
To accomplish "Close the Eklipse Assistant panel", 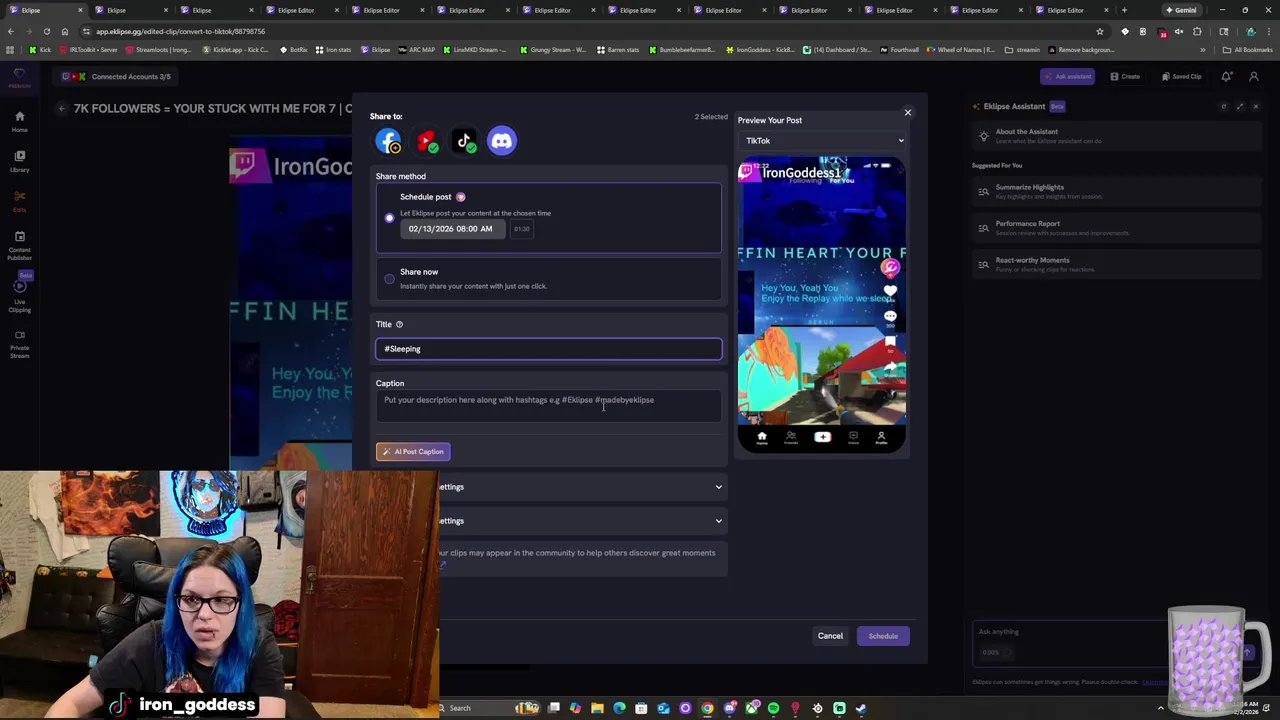I will [1256, 107].
